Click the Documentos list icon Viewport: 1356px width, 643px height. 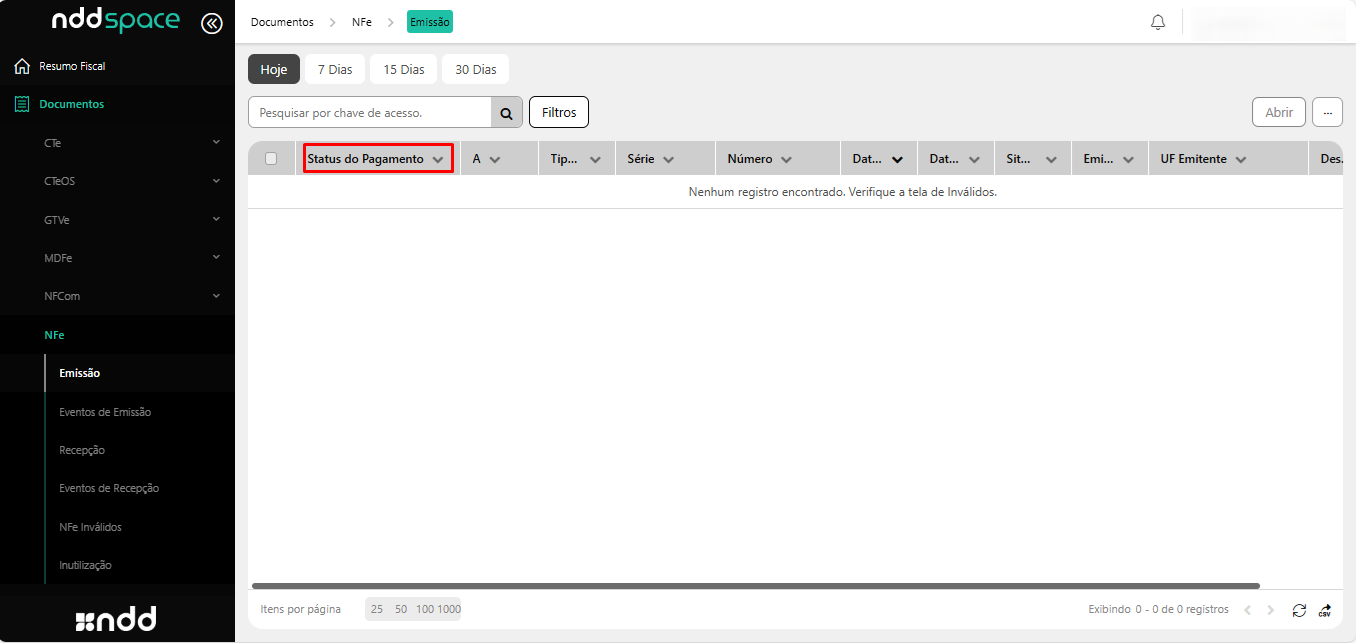pos(21,104)
